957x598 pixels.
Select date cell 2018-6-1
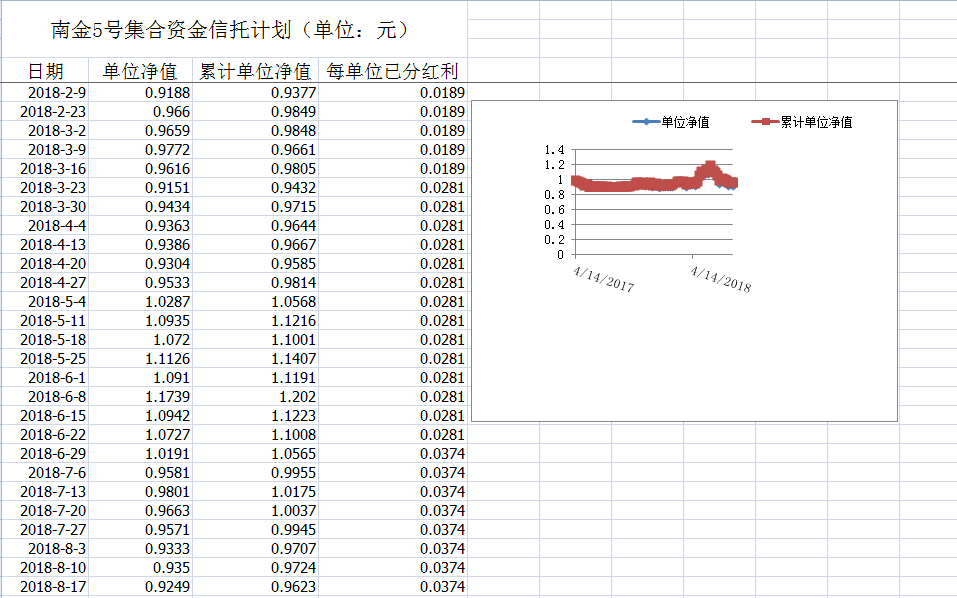[x=45, y=377]
